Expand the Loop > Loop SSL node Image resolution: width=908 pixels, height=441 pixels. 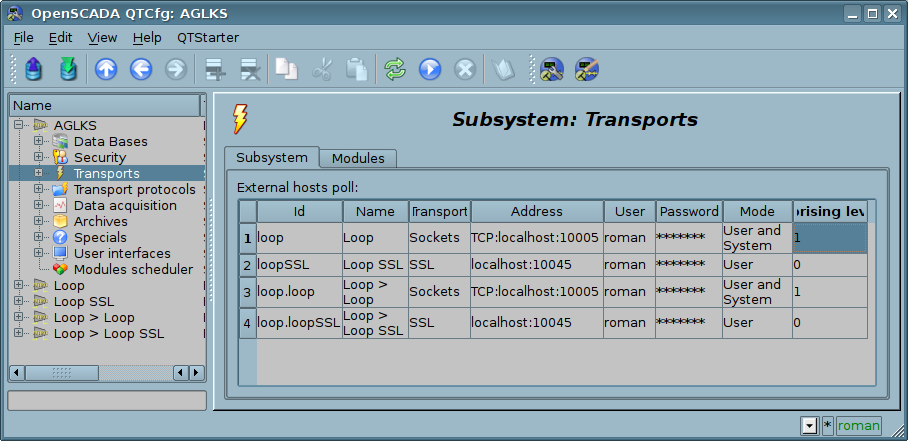(x=19, y=333)
